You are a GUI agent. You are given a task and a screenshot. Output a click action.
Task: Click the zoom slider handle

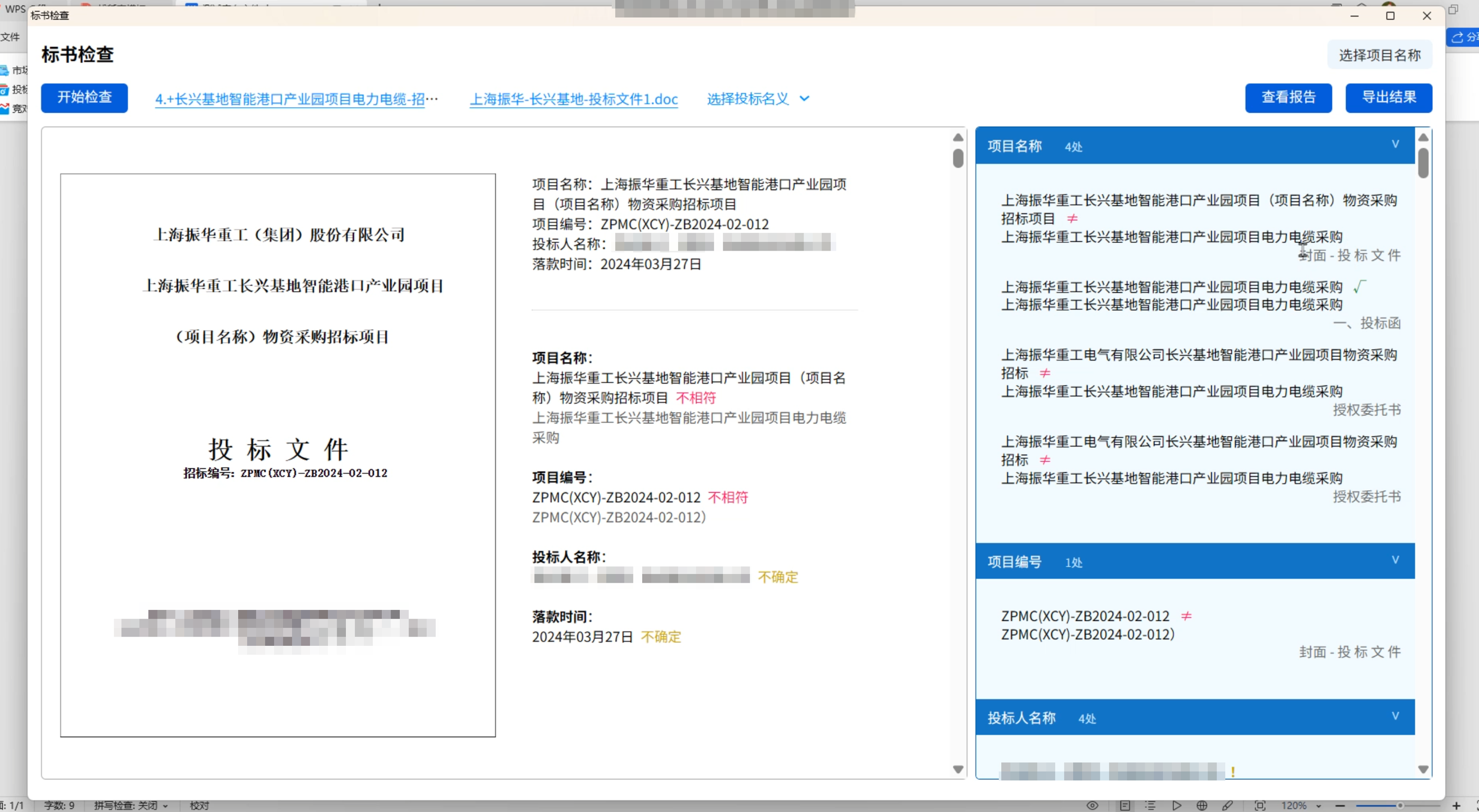[1400, 805]
